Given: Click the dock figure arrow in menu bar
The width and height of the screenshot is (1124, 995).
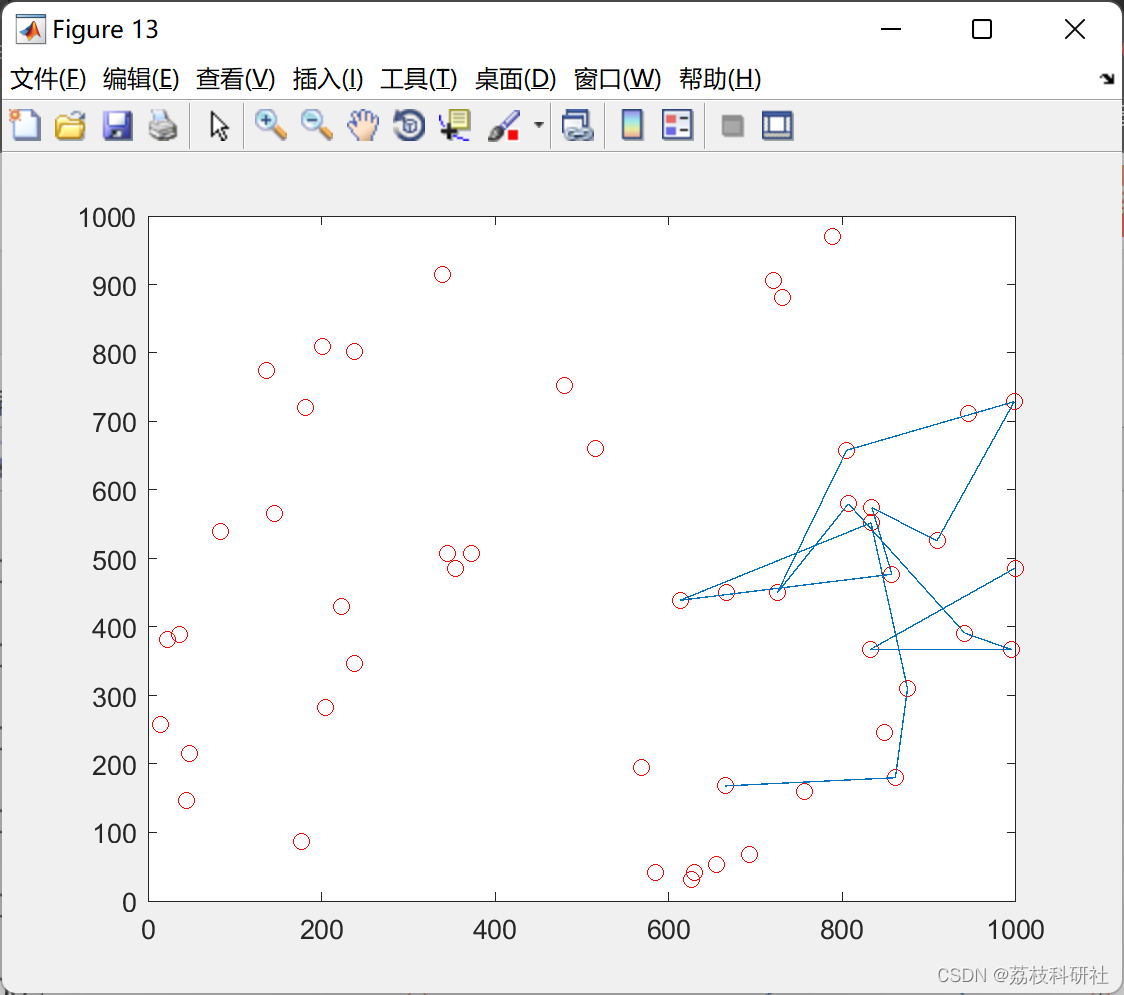Looking at the screenshot, I should (x=1107, y=79).
